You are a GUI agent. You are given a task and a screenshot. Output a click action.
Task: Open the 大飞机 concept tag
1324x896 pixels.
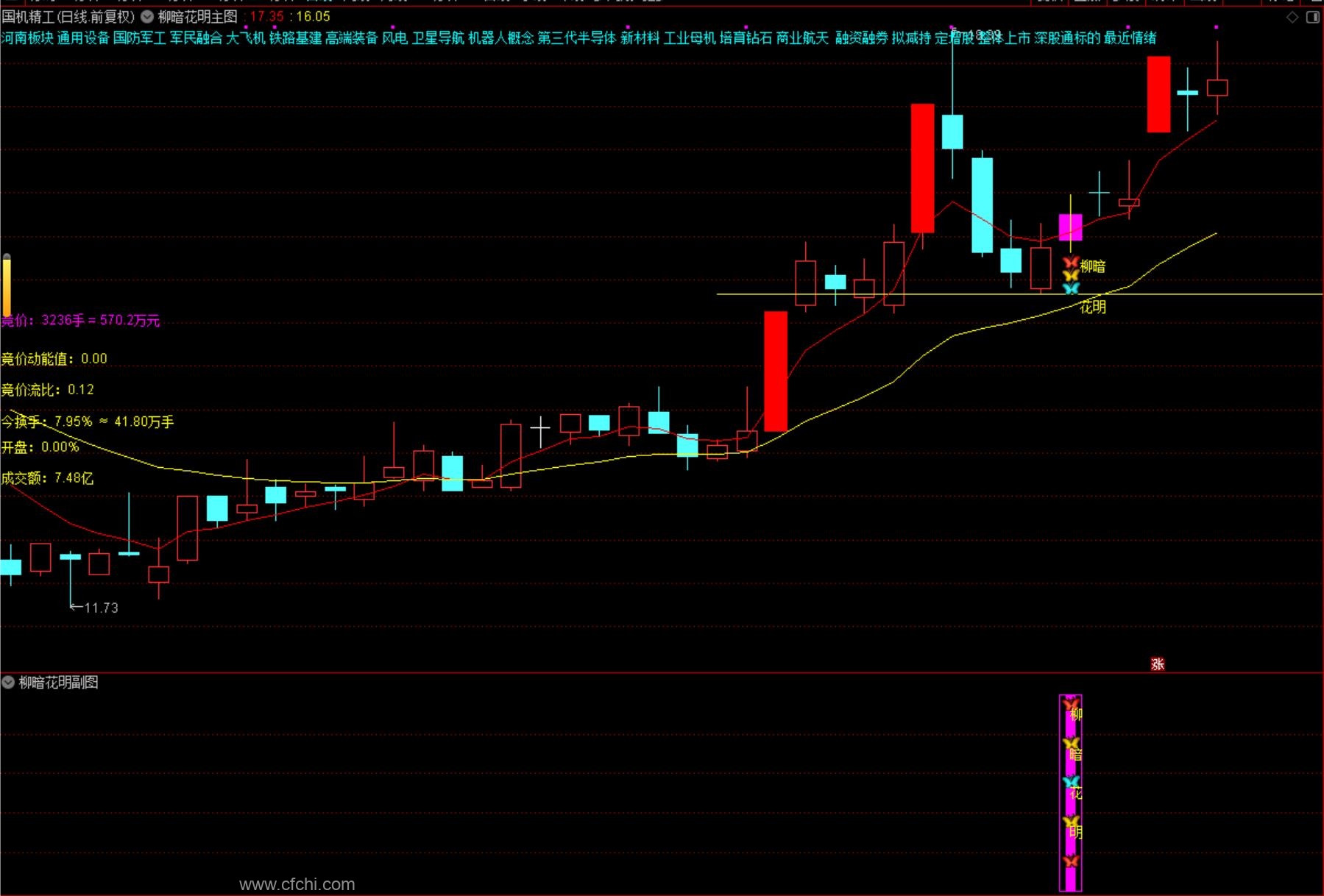click(x=245, y=38)
